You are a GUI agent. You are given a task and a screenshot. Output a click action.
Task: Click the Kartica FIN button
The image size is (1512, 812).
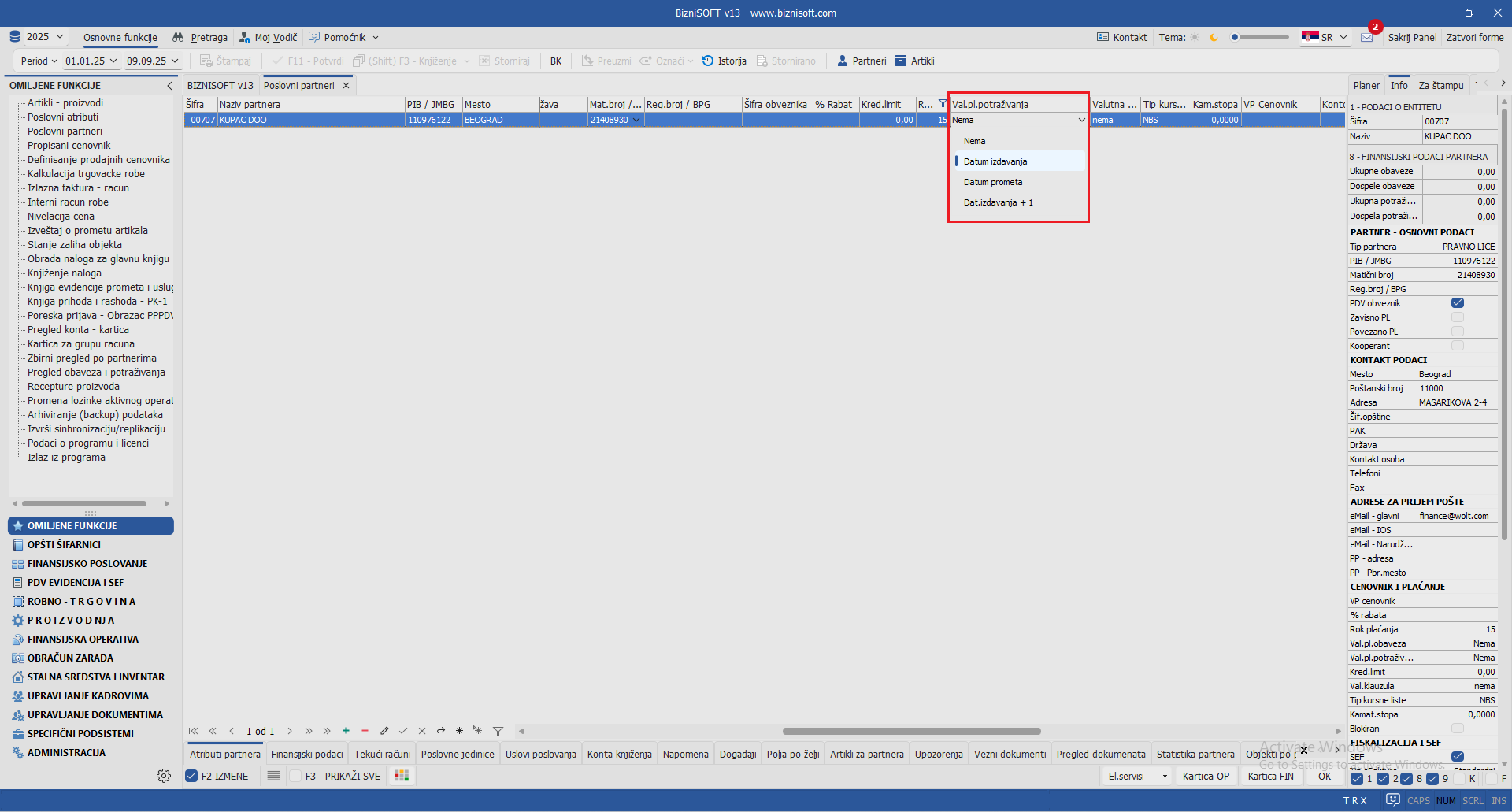(x=1270, y=776)
